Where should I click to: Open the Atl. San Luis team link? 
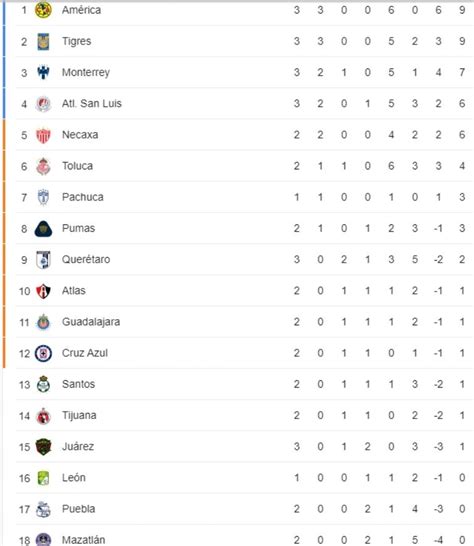[x=92, y=103]
